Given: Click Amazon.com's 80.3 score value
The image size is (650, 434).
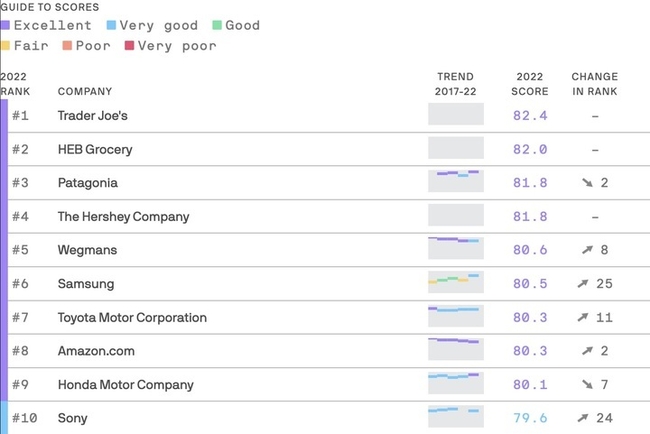Looking at the screenshot, I should pos(530,351).
